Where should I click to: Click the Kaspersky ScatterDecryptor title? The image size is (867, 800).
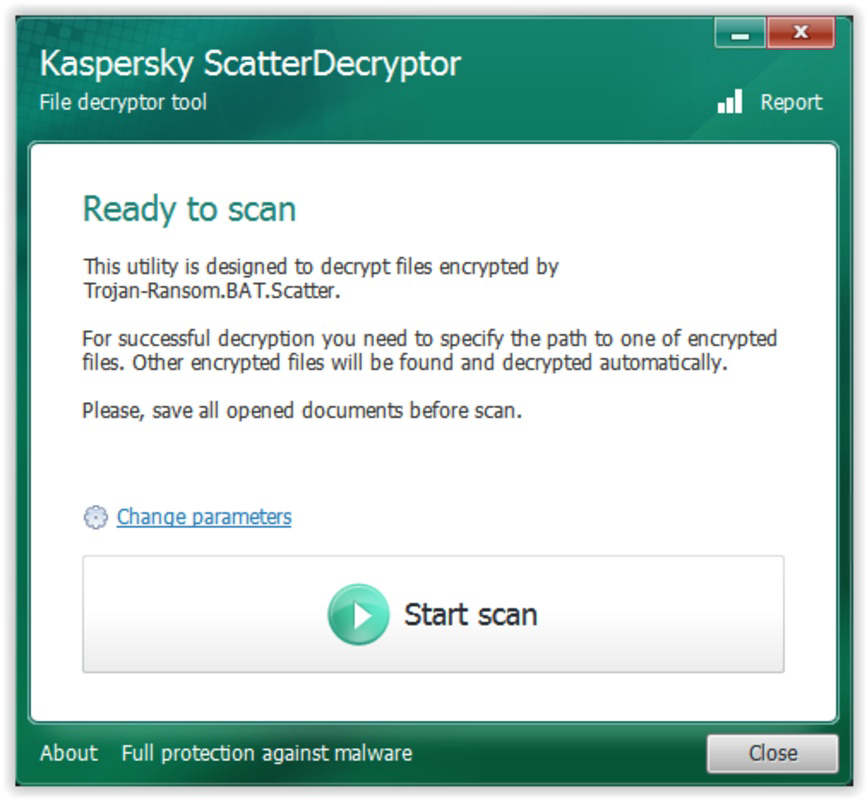[250, 65]
